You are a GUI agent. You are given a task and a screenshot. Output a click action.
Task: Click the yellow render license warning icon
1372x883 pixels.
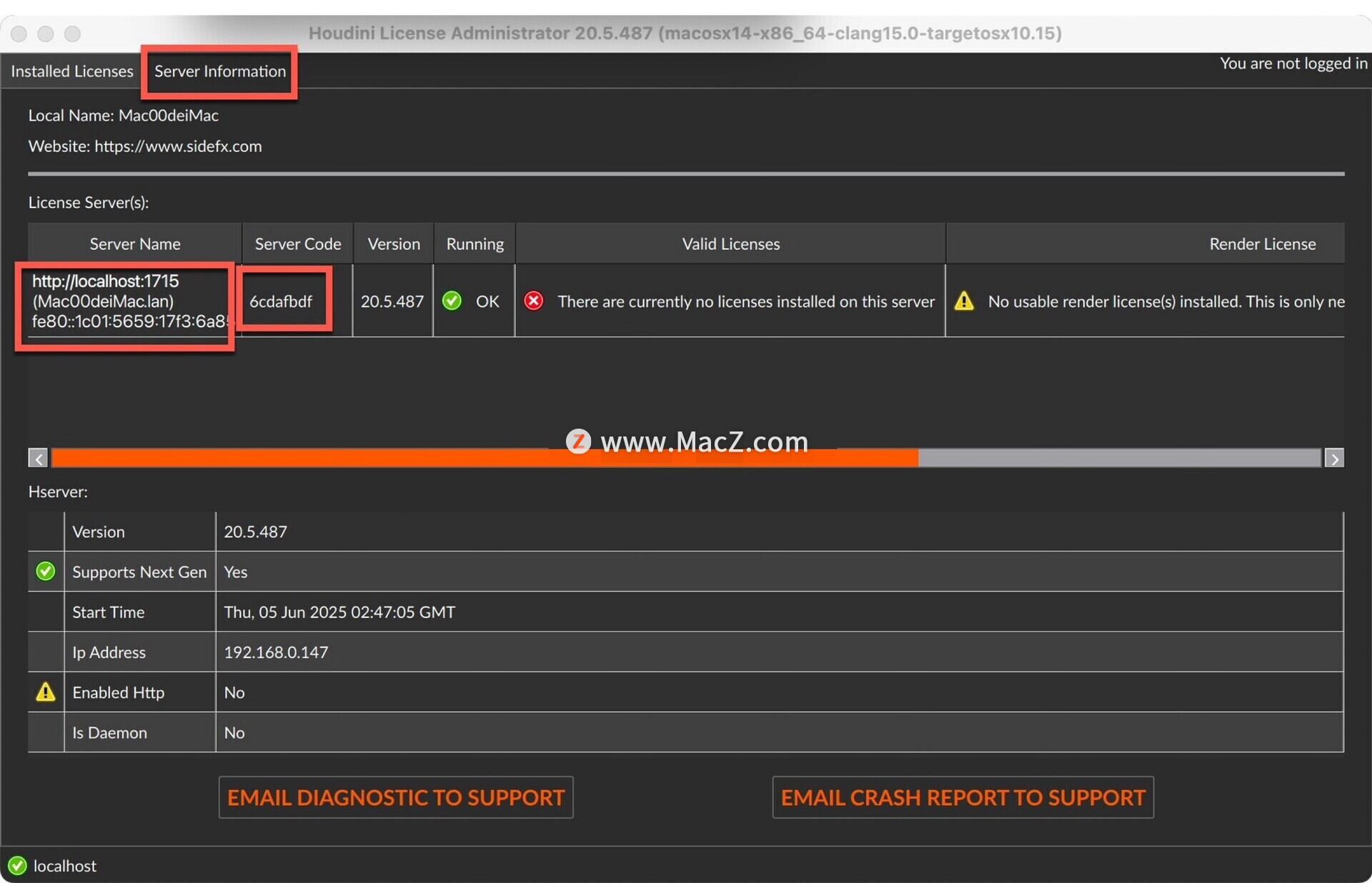tap(964, 301)
